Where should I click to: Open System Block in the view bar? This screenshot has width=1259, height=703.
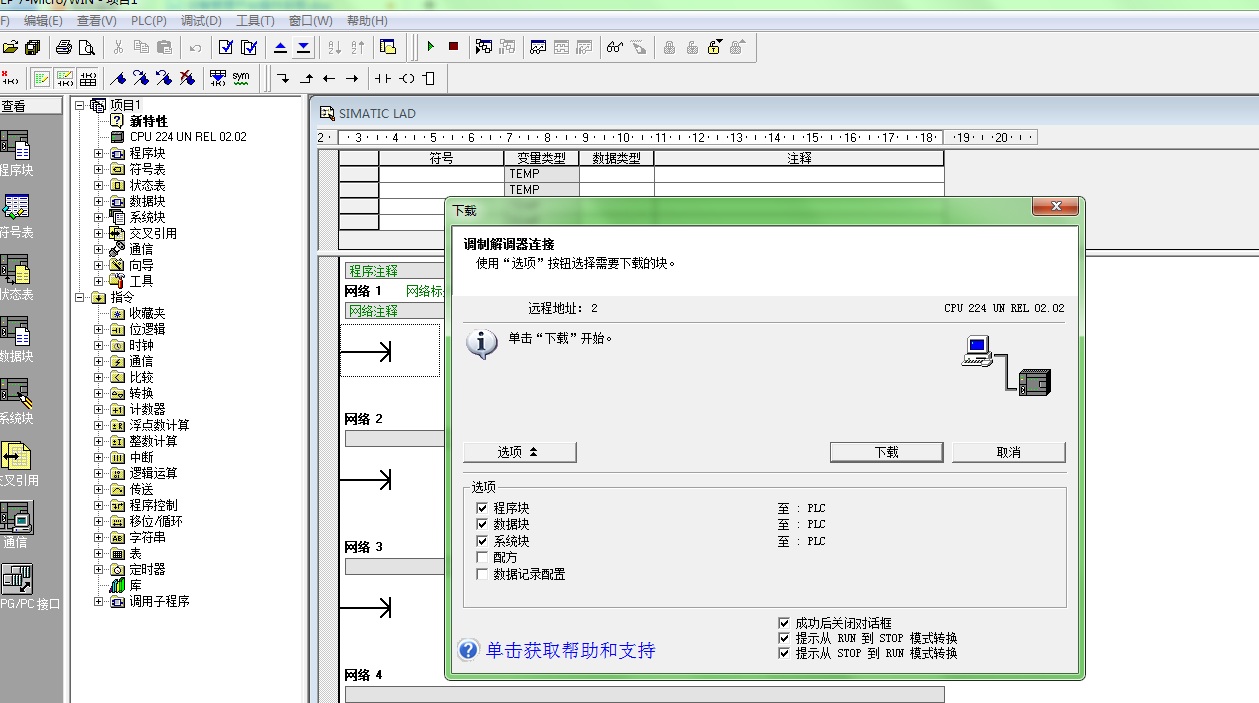(15, 401)
